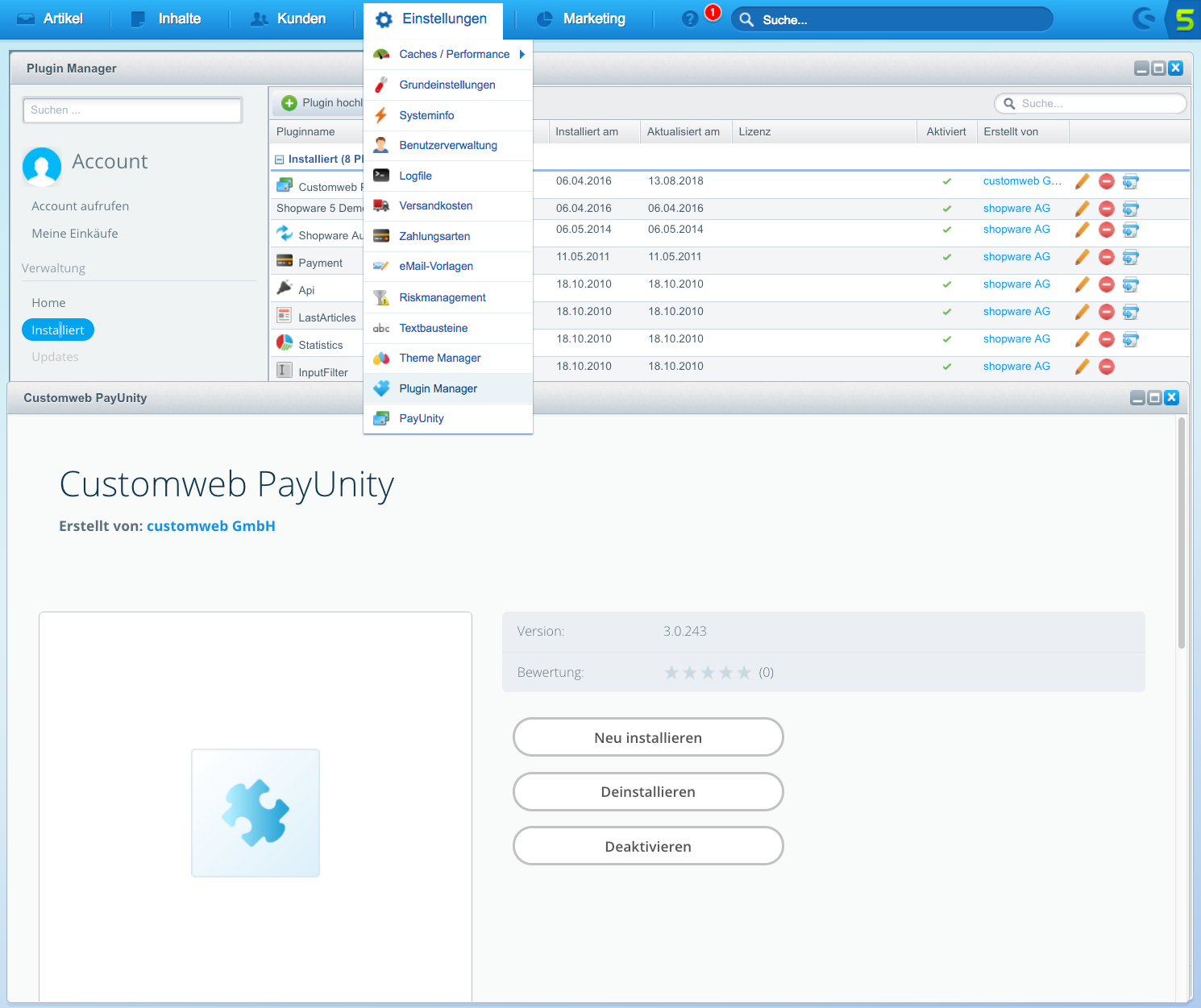Edit the Shopware 5 Demo plugin via pencil icon
Image resolution: width=1201 pixels, height=1008 pixels.
(1083, 209)
